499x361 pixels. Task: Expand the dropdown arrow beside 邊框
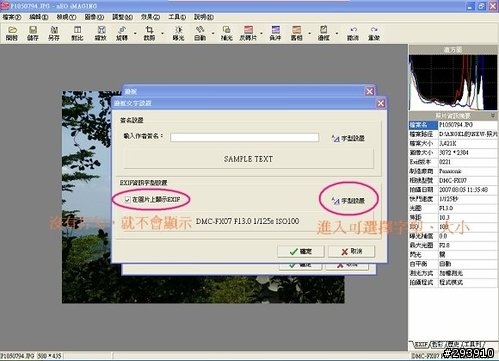tap(337, 33)
